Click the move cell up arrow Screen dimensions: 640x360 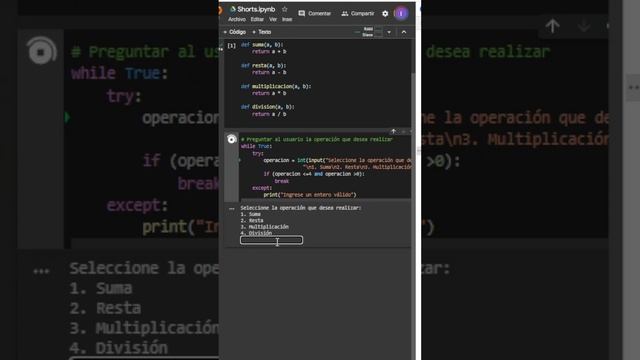click(393, 131)
